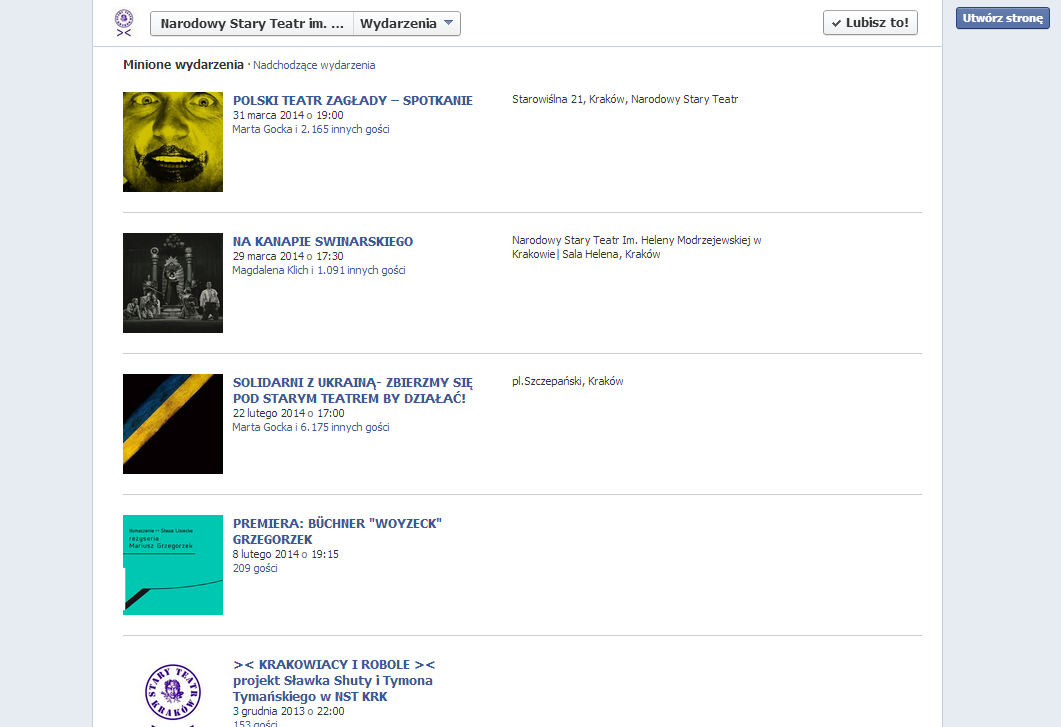
Task: Click the Utwórz stronę button
Action: click(x=1002, y=18)
